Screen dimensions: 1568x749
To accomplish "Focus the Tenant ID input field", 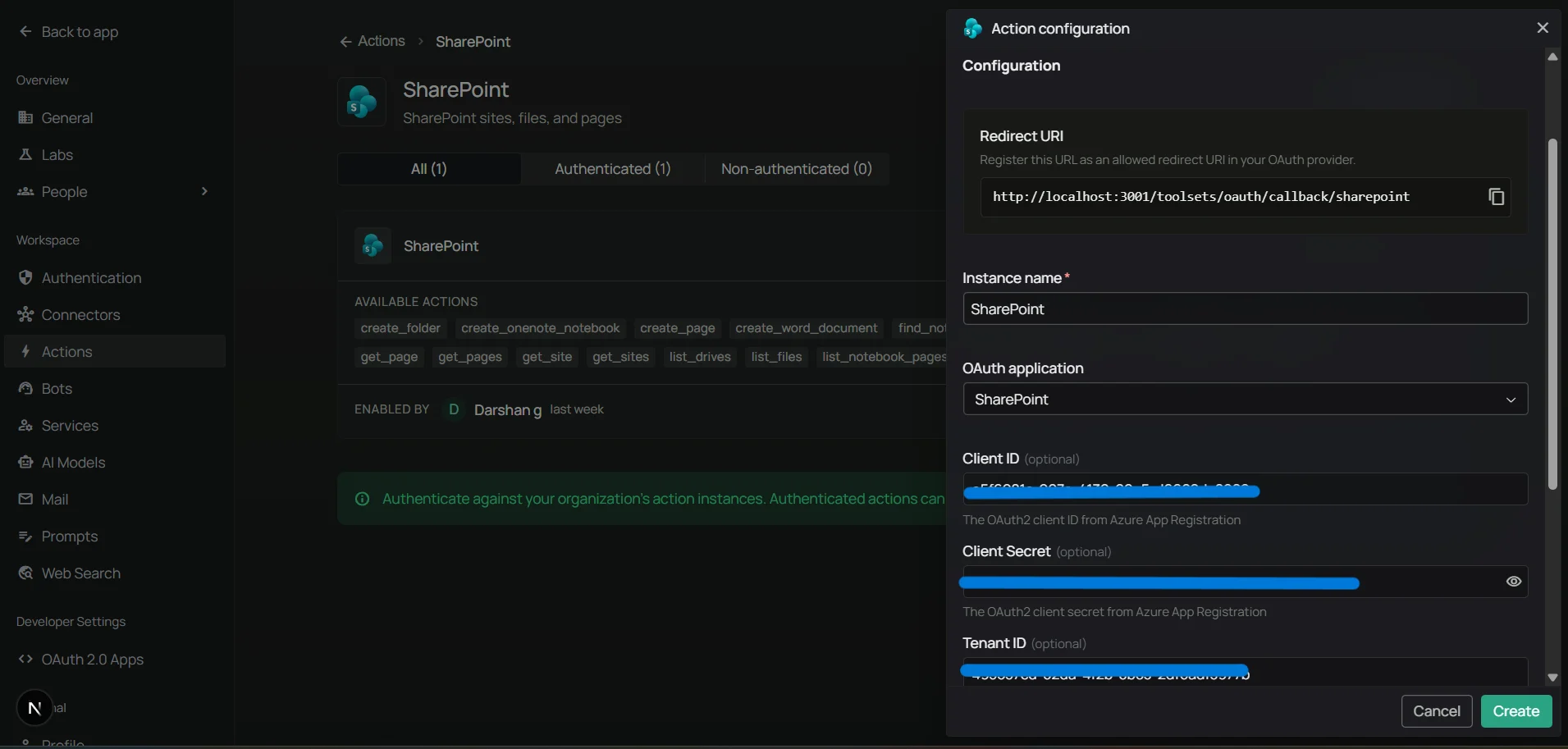I will tap(1245, 672).
